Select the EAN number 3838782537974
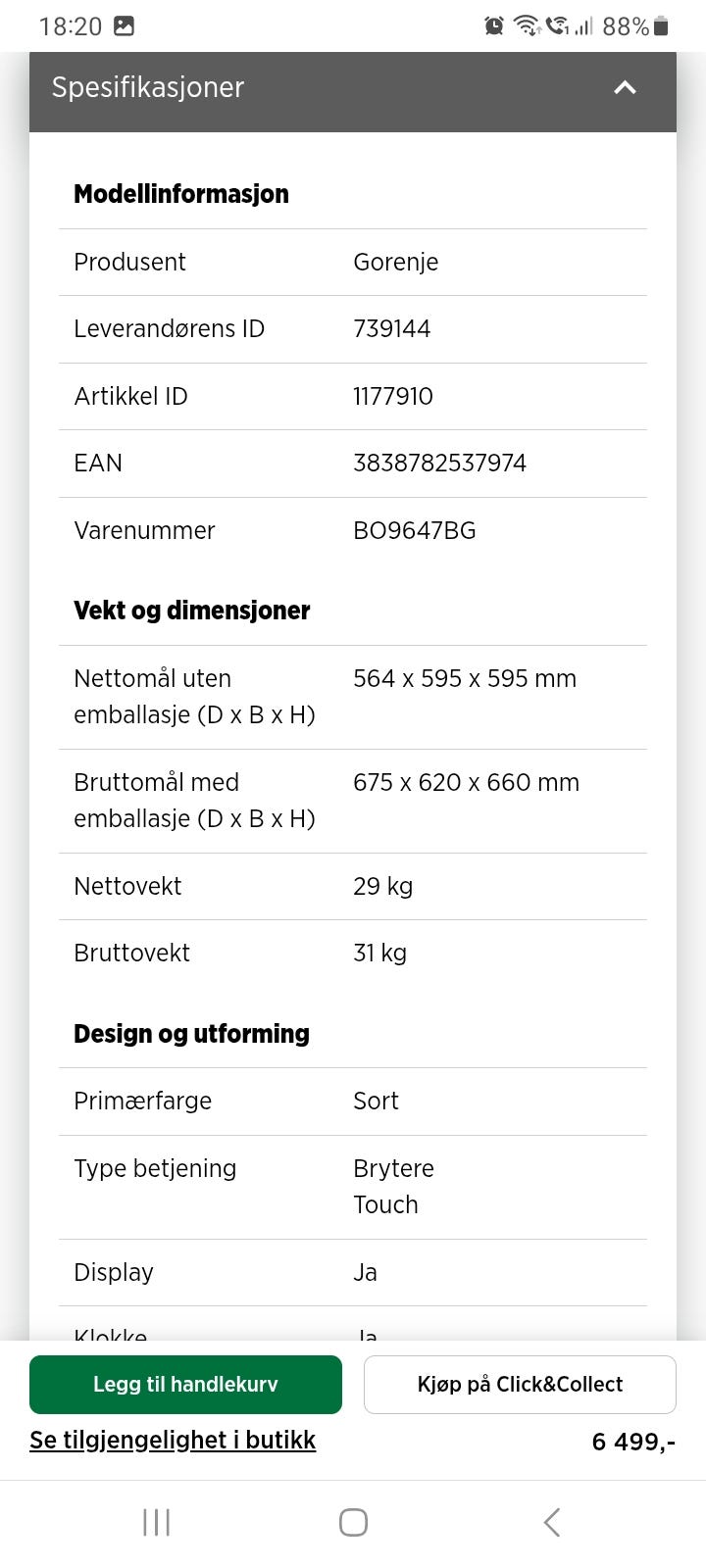The width and height of the screenshot is (706, 1568). [x=439, y=463]
